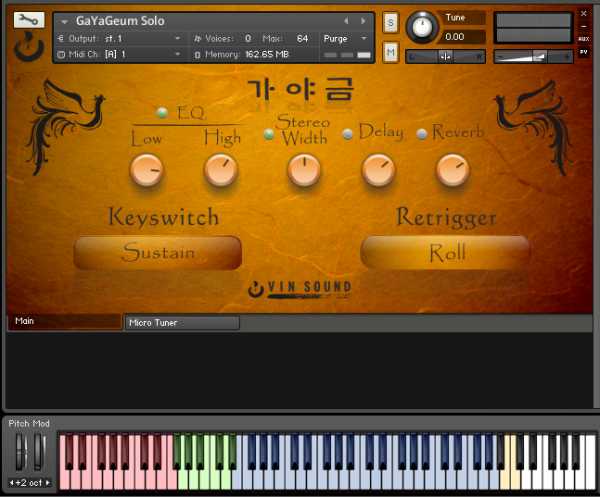Click the output level meter display

pyautogui.click(x=533, y=28)
